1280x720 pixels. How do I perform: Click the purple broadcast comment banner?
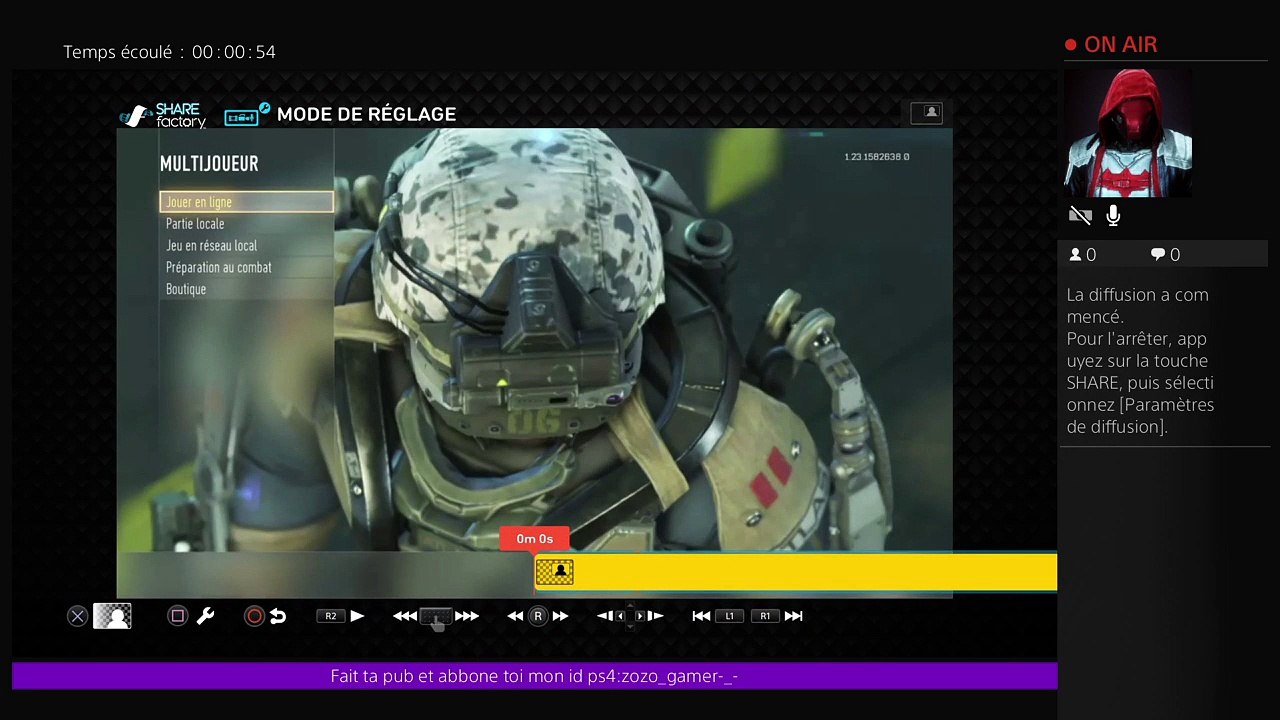click(x=534, y=676)
